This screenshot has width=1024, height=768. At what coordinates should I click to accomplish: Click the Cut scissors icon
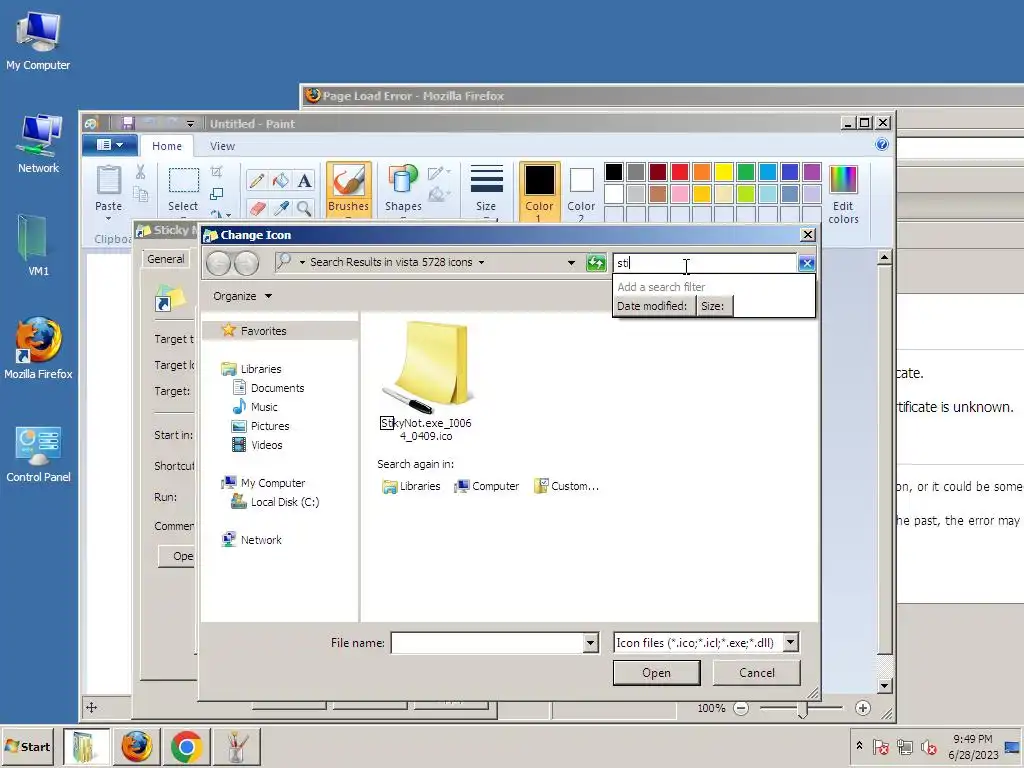[140, 172]
